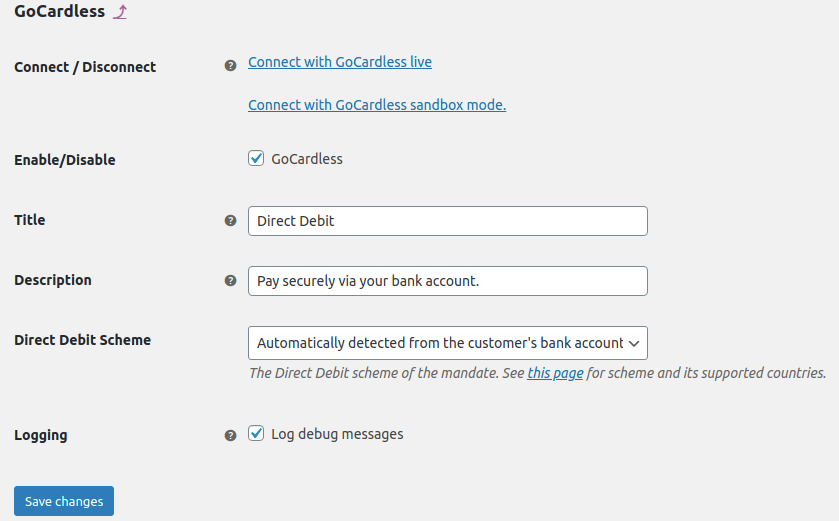Image resolution: width=839 pixels, height=521 pixels.
Task: Disable the GoCardless payment checkbox
Action: (x=256, y=158)
